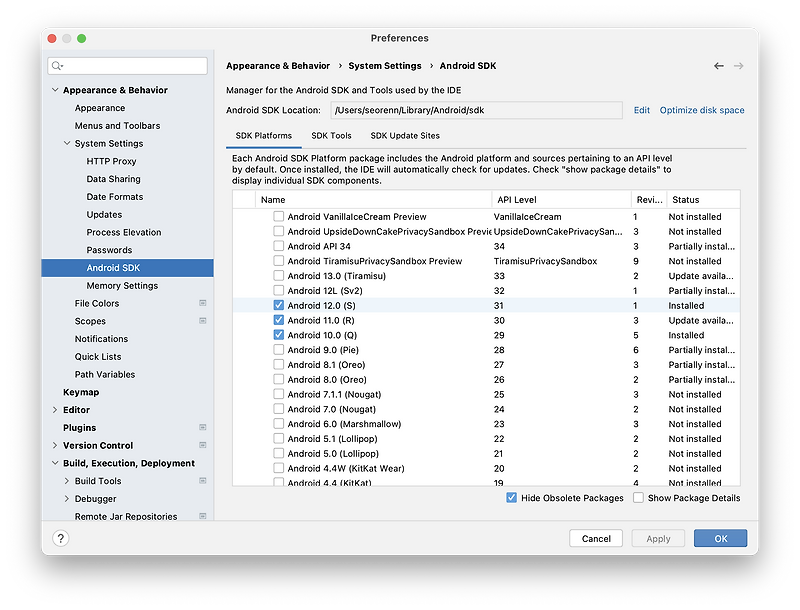
Task: Click the Apply button
Action: coord(658,539)
